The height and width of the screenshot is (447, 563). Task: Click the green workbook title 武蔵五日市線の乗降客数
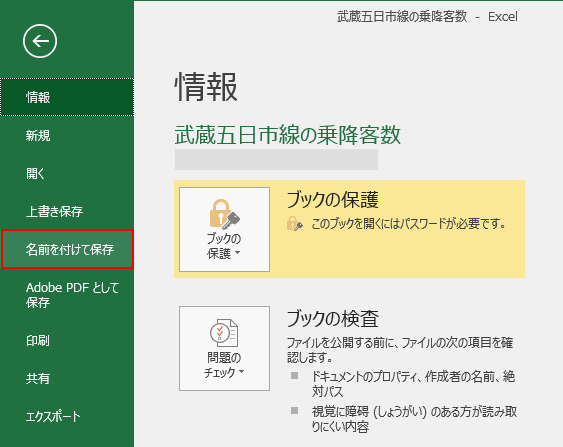coord(288,135)
